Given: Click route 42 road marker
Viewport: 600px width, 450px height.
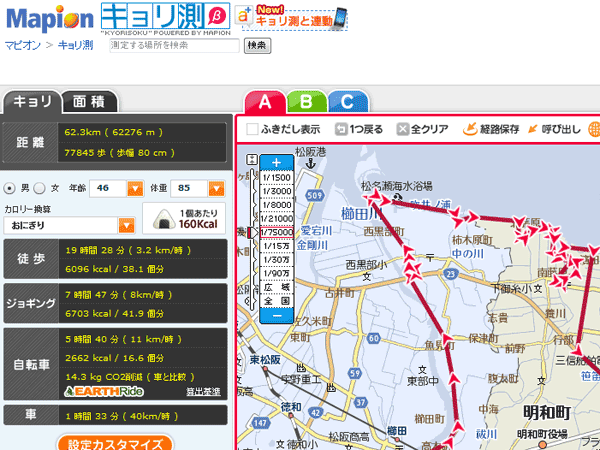Looking at the screenshot, I should point(316,413).
